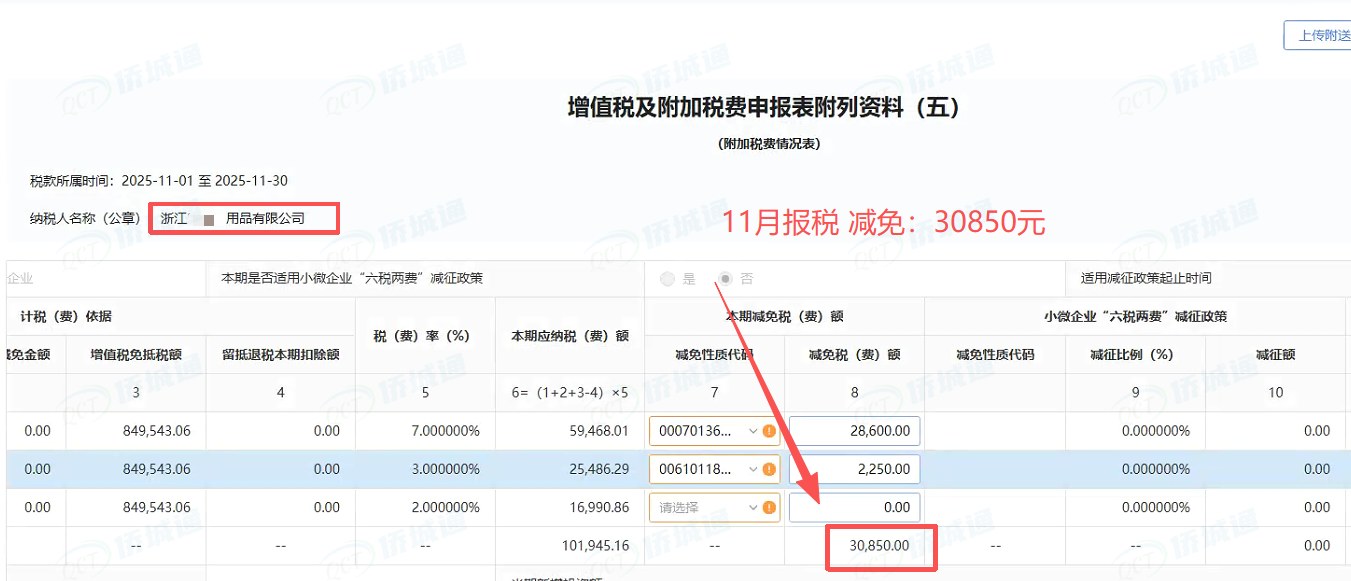Viewport: 1351px width, 581px height.
Task: Click the 小微企业“六税两费”减征政策 header
Action: [x=1135, y=316]
